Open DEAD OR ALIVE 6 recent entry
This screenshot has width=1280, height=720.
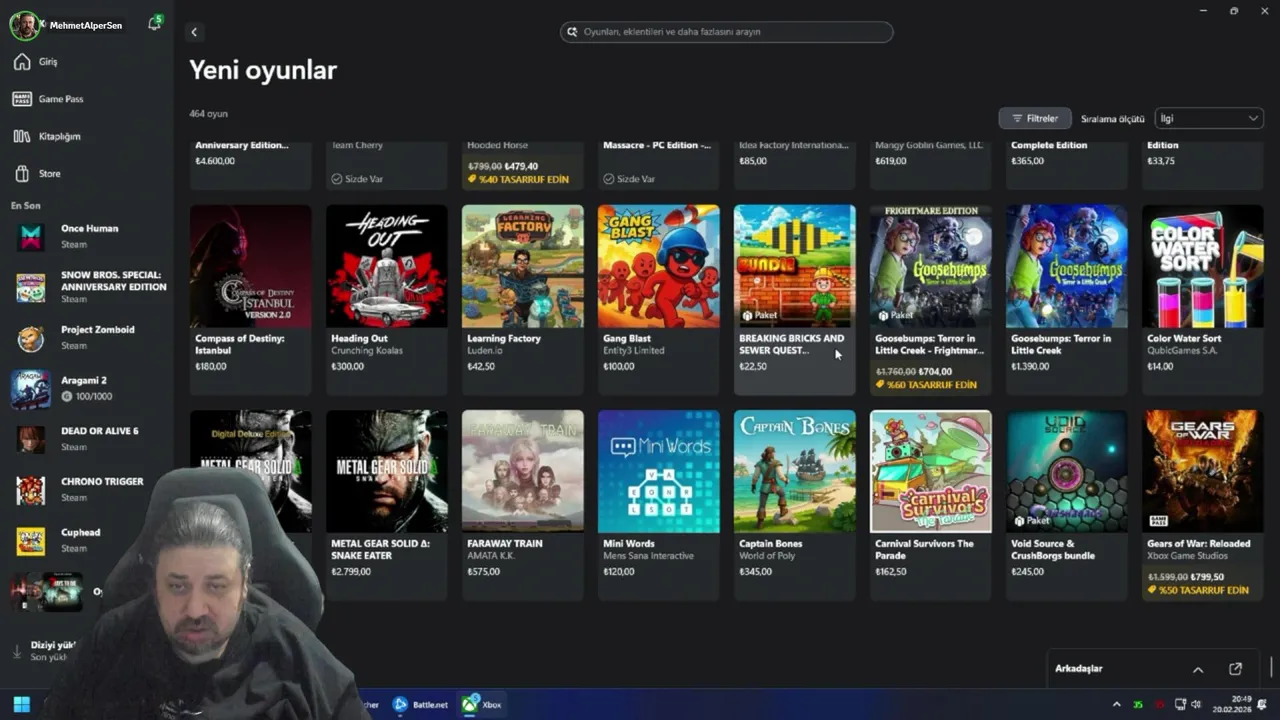click(x=87, y=439)
